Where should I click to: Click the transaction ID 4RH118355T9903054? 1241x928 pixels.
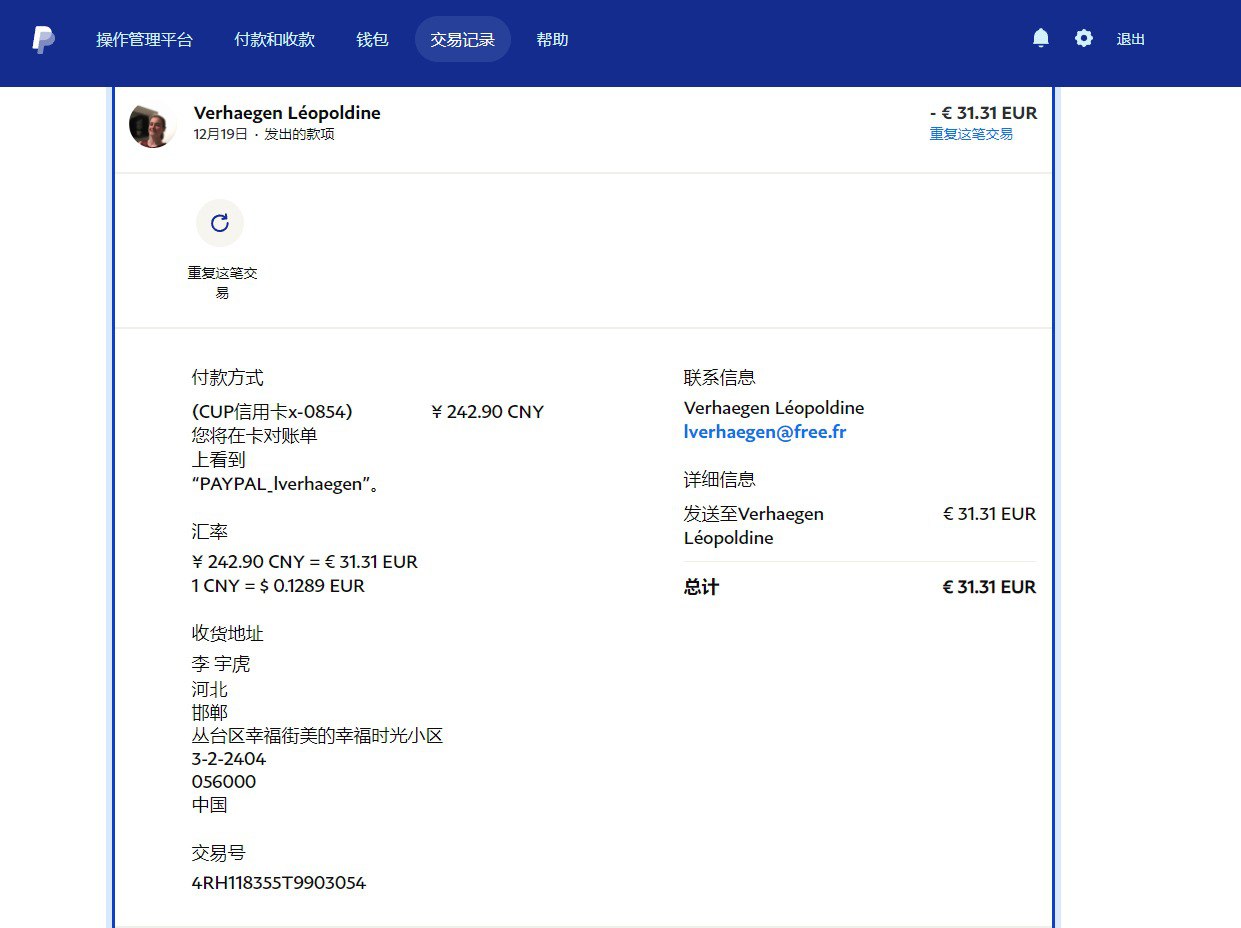278,883
